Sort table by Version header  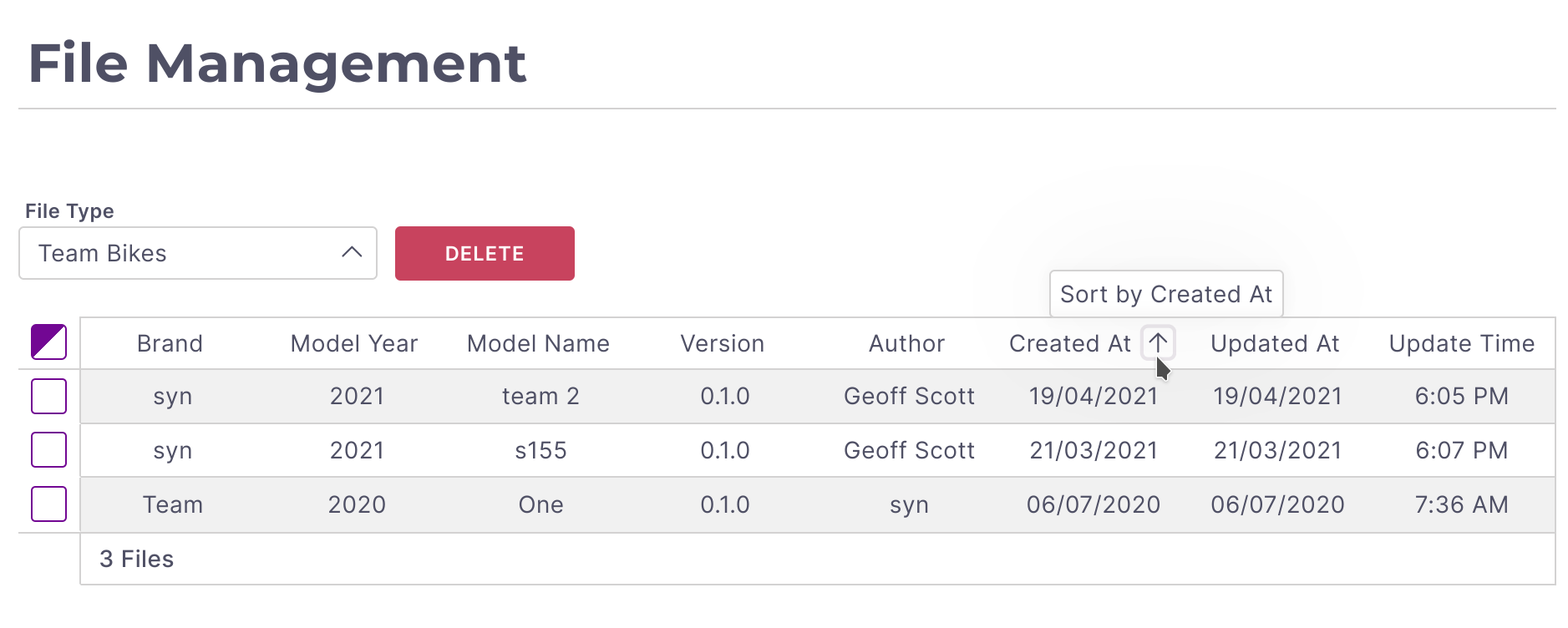tap(722, 343)
